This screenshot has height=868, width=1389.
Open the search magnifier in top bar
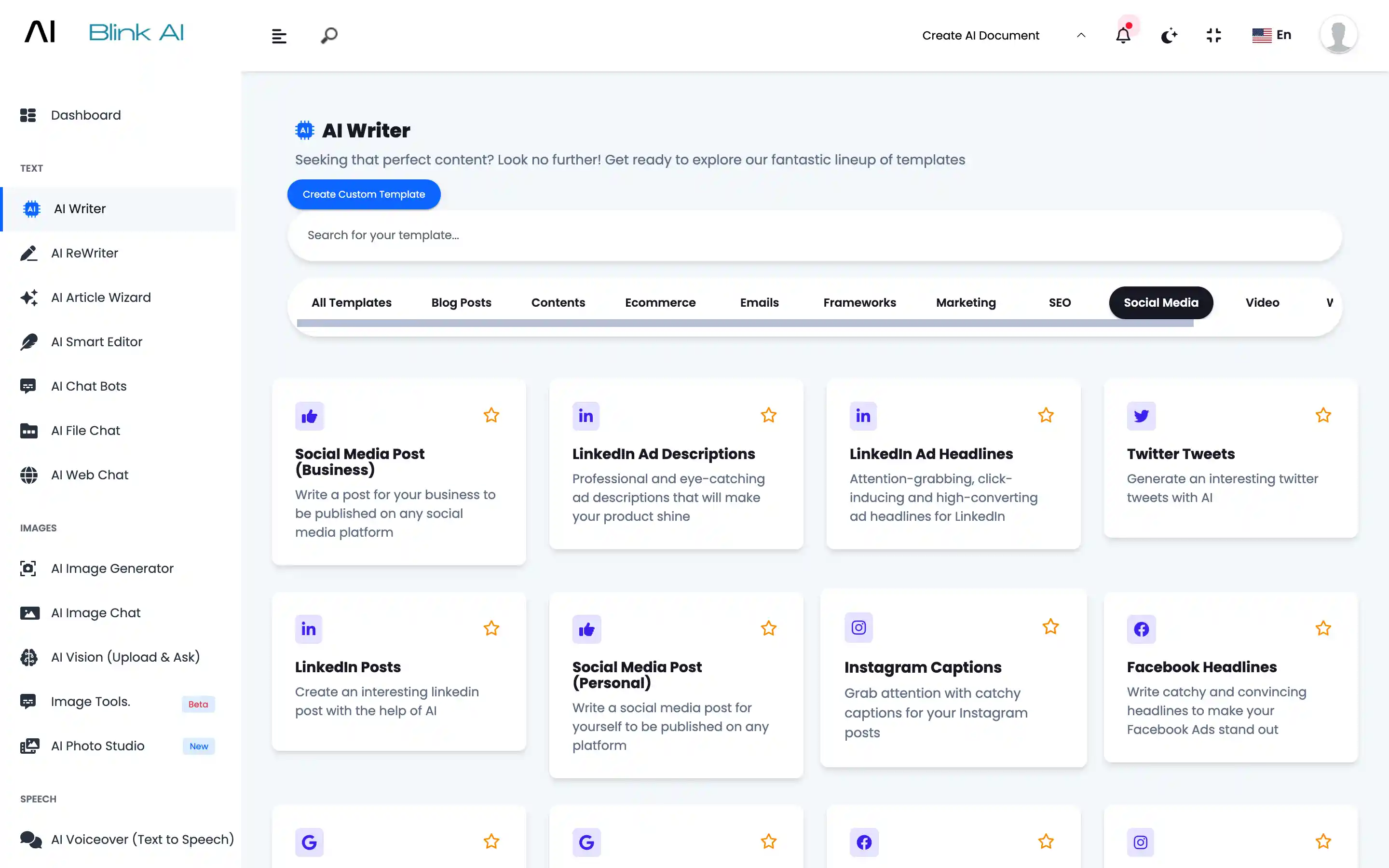coord(328,35)
